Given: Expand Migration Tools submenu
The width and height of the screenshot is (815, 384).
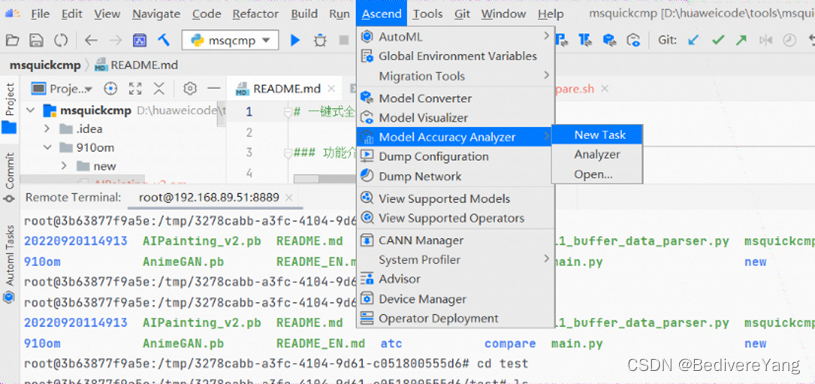Looking at the screenshot, I should click(456, 76).
